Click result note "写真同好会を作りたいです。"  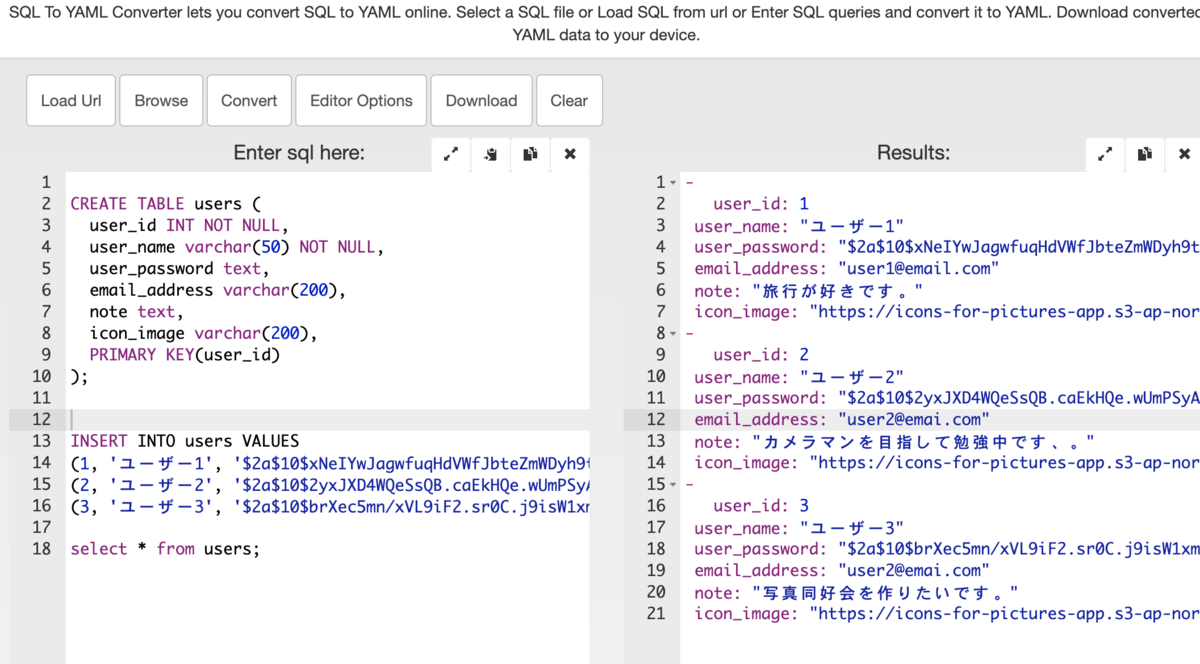[856, 592]
